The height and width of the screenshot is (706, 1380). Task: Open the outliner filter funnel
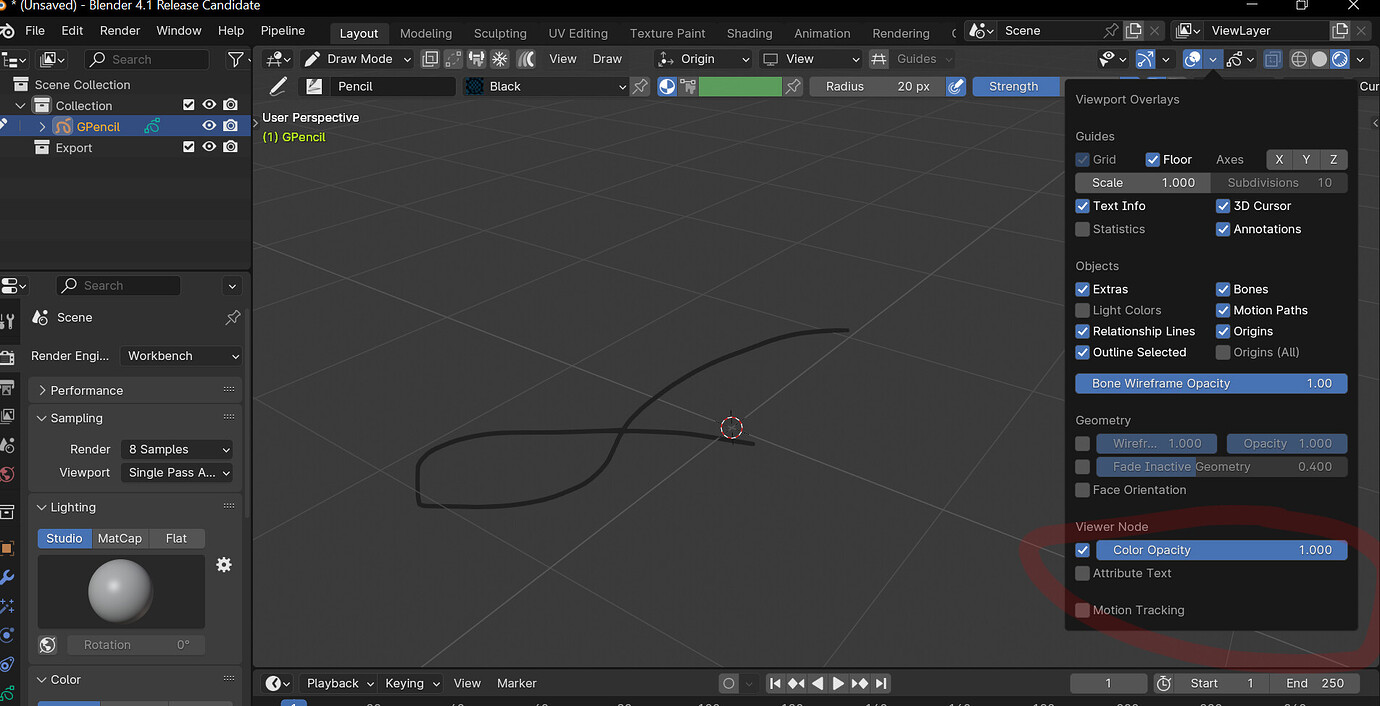click(236, 60)
